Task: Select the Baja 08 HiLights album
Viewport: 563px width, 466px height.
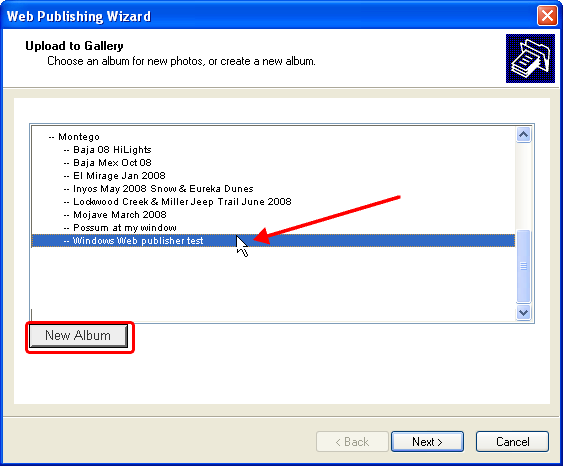Action: point(112,150)
